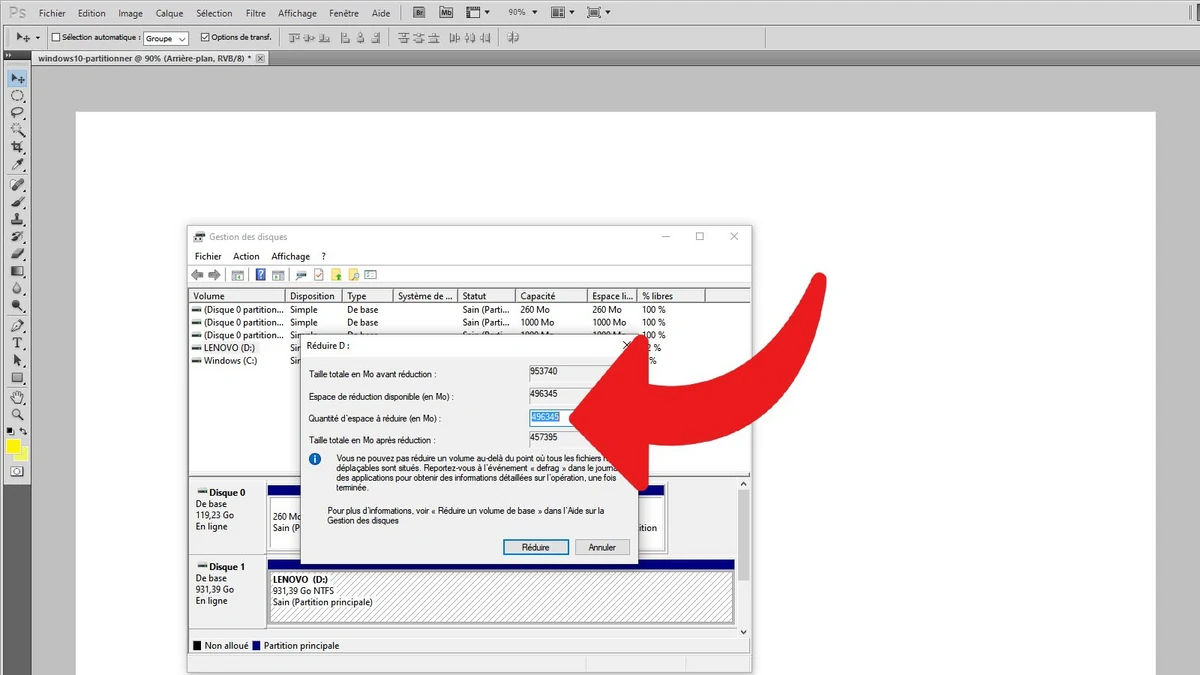Open the screen mode dropdown arrow
1200x675 pixels.
(607, 12)
